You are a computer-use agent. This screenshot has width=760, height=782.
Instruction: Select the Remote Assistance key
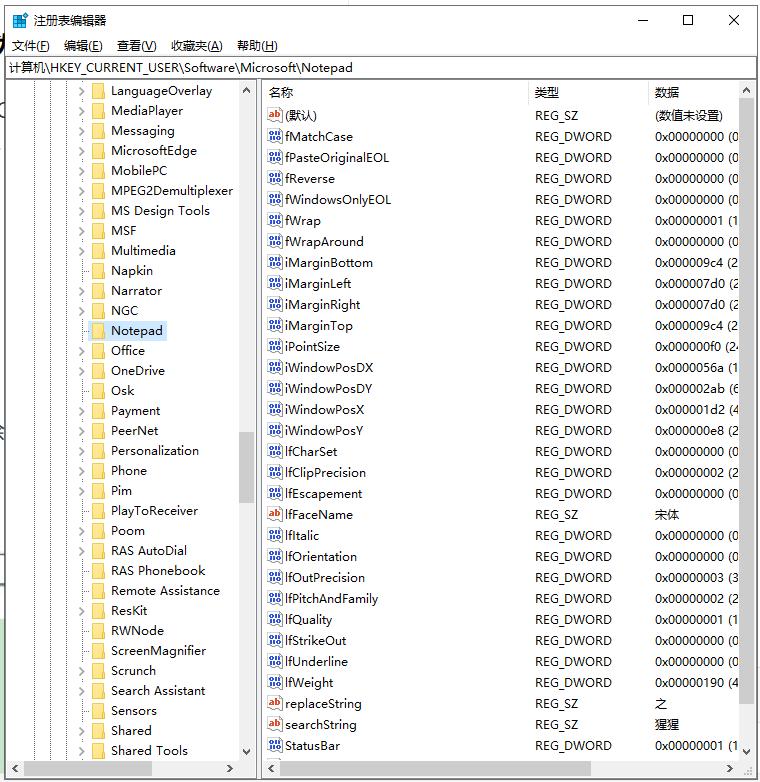[165, 590]
